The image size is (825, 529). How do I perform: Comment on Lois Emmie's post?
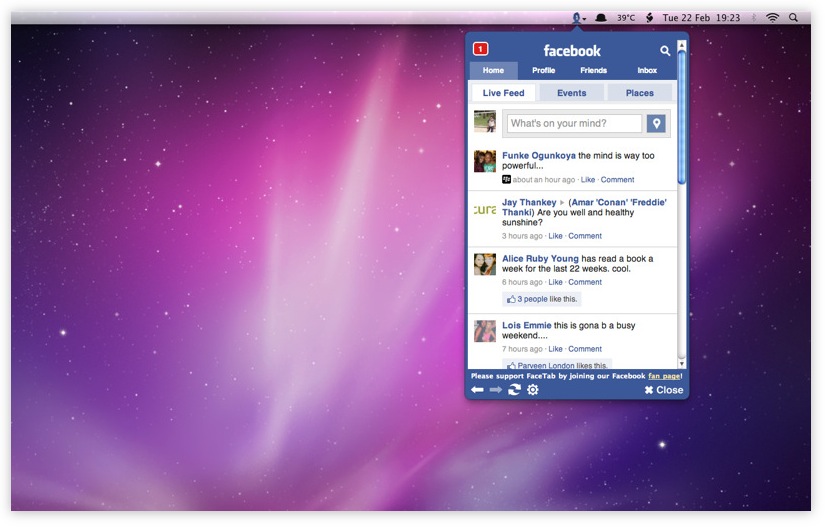pyautogui.click(x=585, y=349)
